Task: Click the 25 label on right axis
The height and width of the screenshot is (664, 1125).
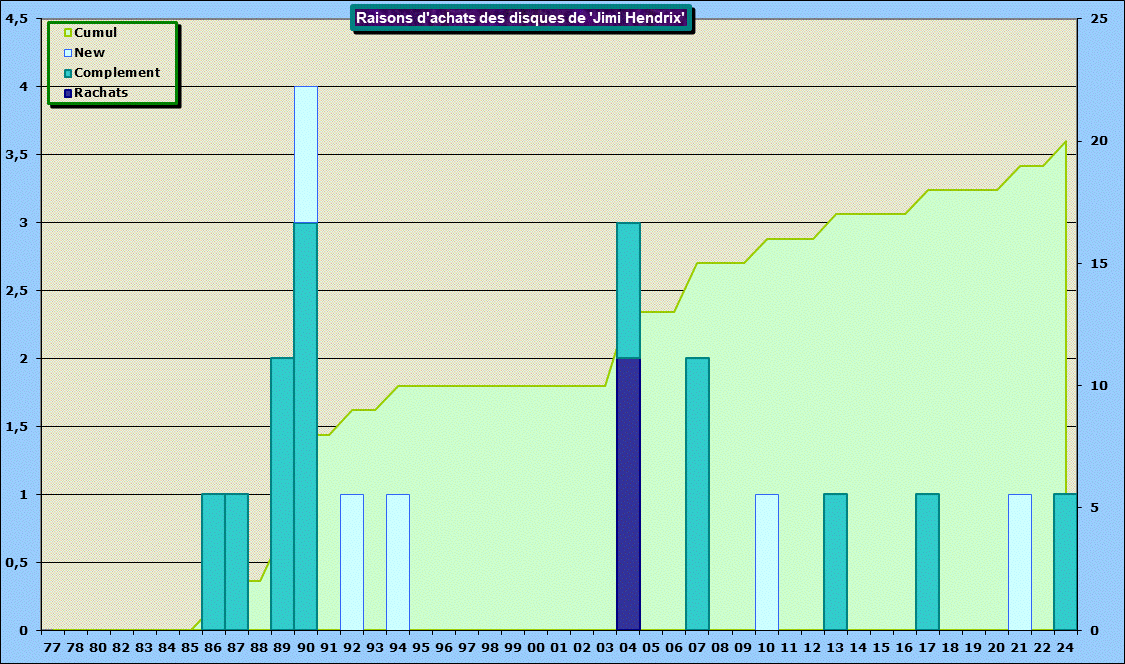Action: point(1099,19)
